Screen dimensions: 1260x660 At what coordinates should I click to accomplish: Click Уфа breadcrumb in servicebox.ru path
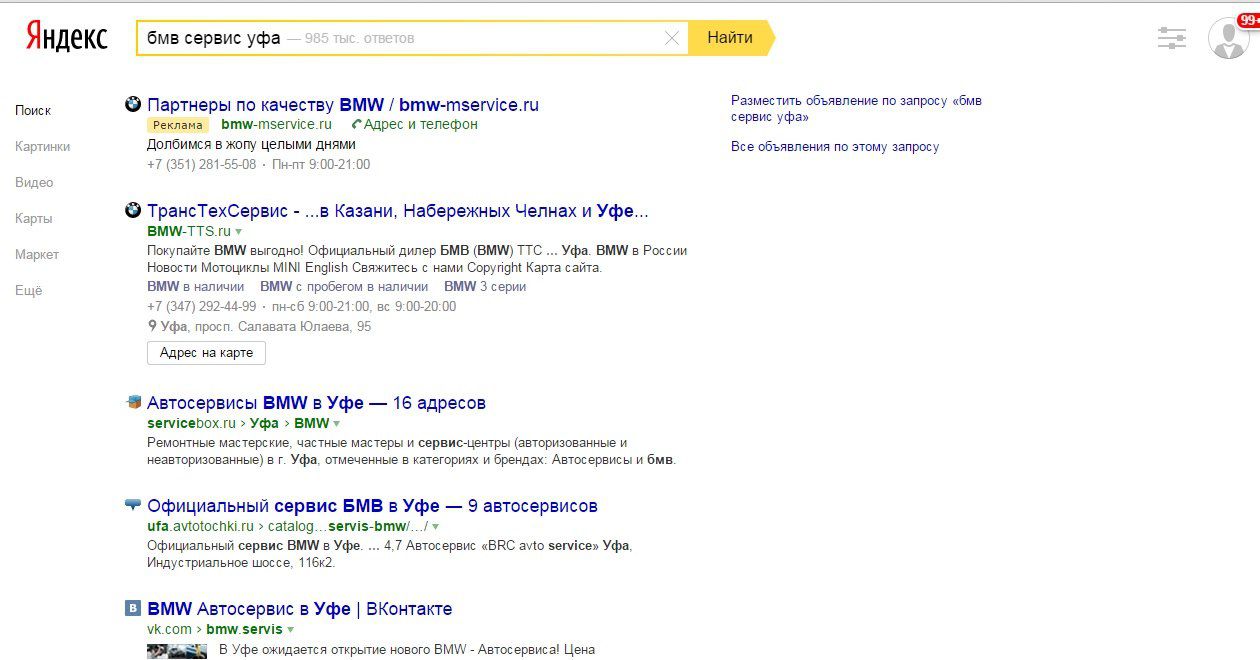264,424
